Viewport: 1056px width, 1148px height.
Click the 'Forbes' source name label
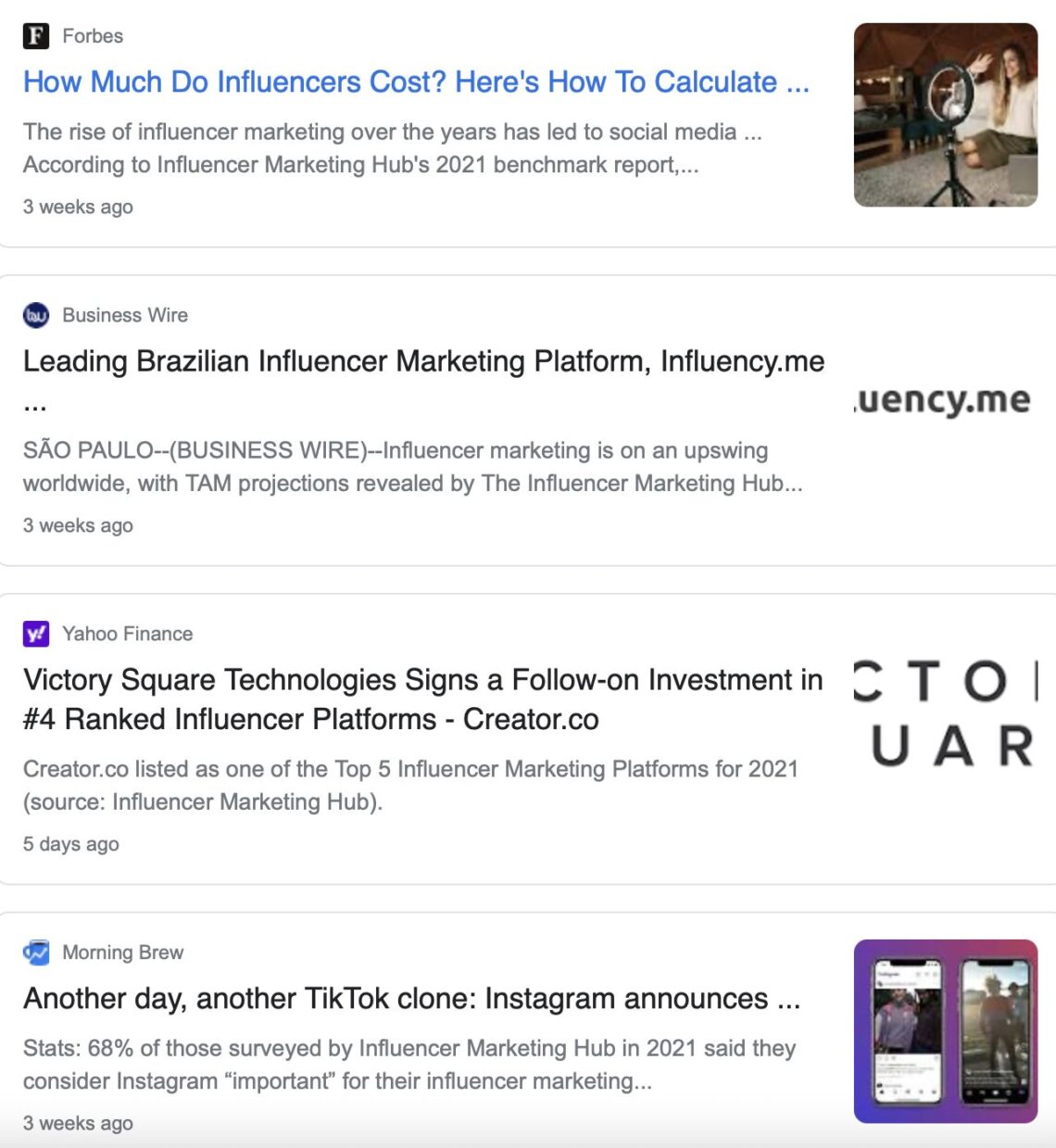(92, 35)
